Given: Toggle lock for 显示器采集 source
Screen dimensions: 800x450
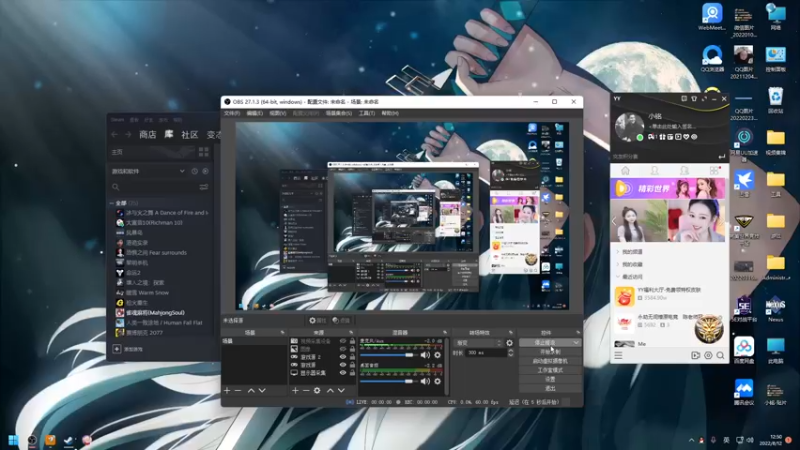Looking at the screenshot, I should [352, 373].
